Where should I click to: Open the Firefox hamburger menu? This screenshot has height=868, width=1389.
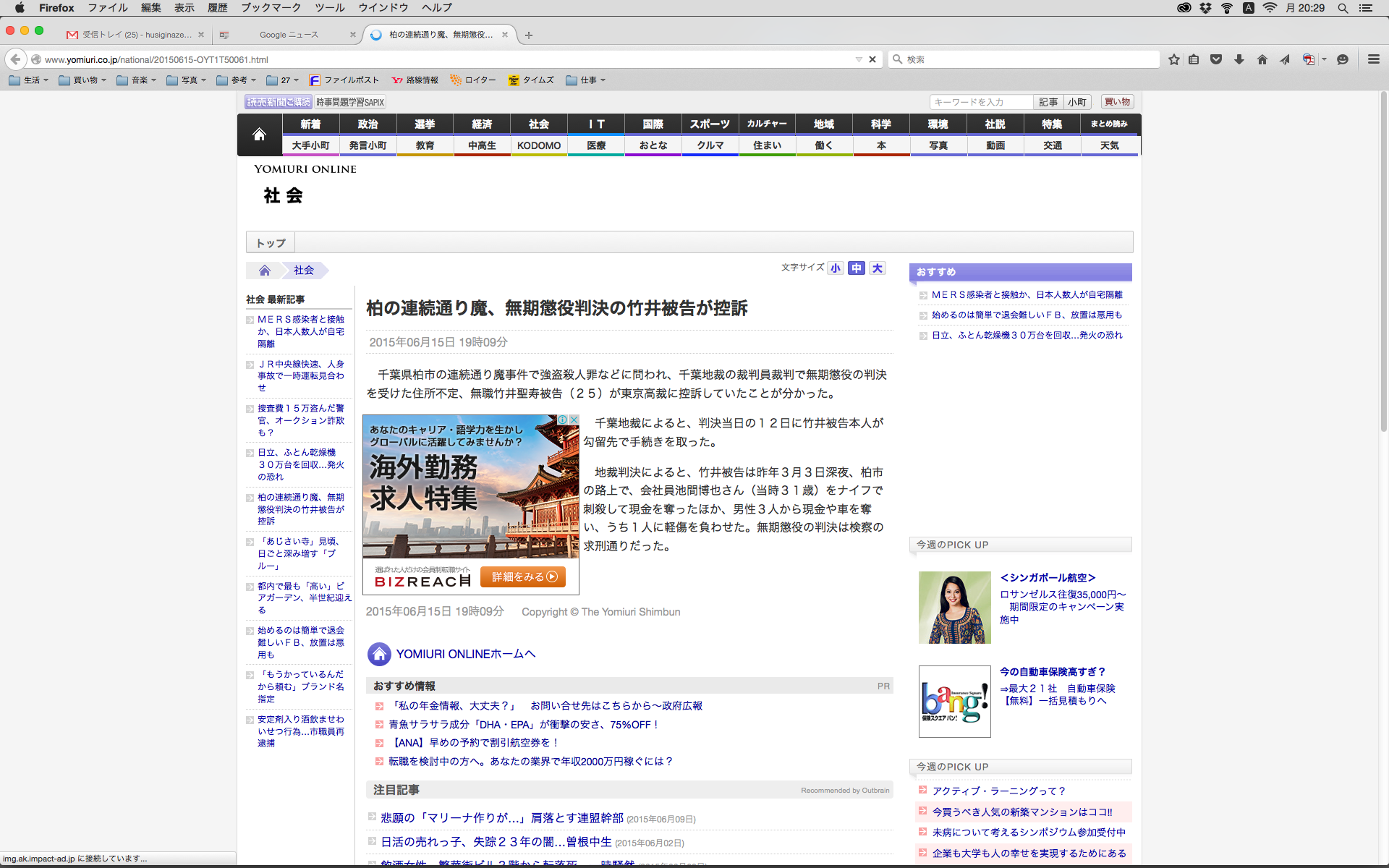[1373, 59]
